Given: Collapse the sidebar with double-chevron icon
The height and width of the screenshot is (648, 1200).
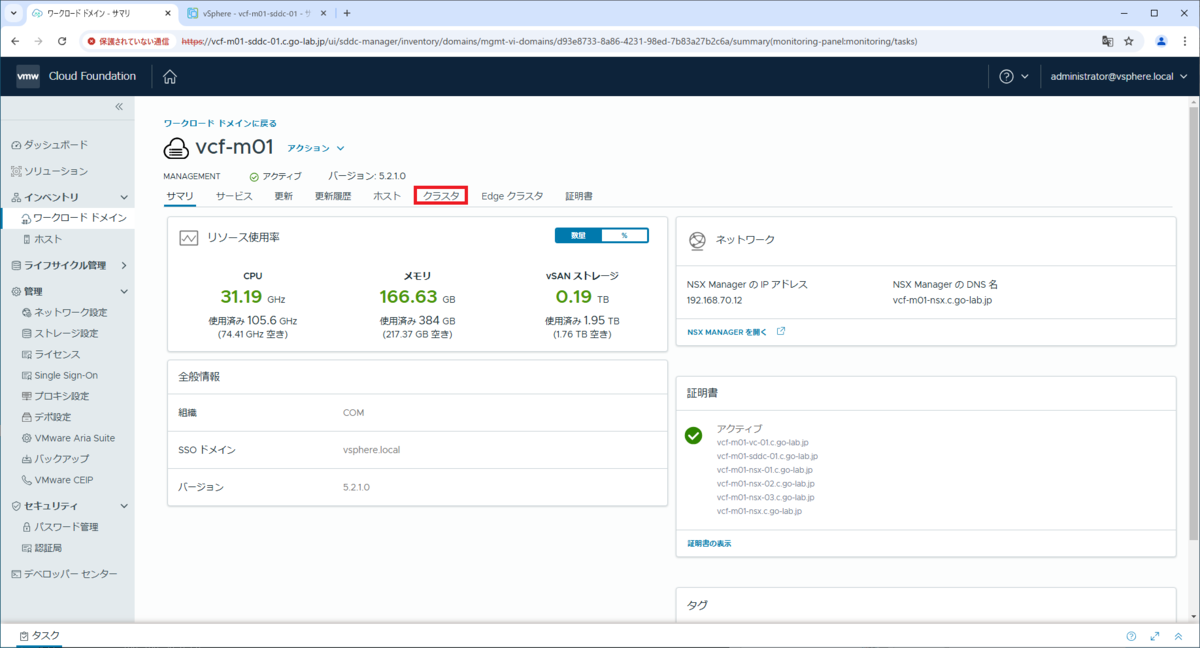Looking at the screenshot, I should pyautogui.click(x=118, y=106).
